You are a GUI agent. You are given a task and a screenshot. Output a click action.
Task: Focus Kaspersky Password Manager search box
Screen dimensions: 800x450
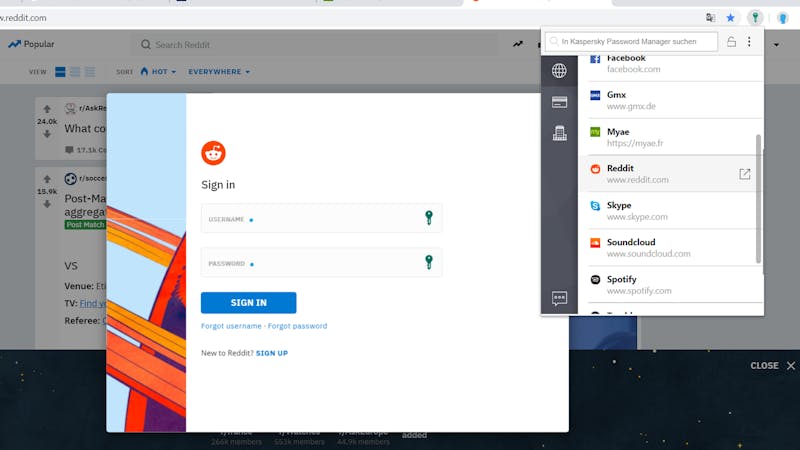[631, 41]
